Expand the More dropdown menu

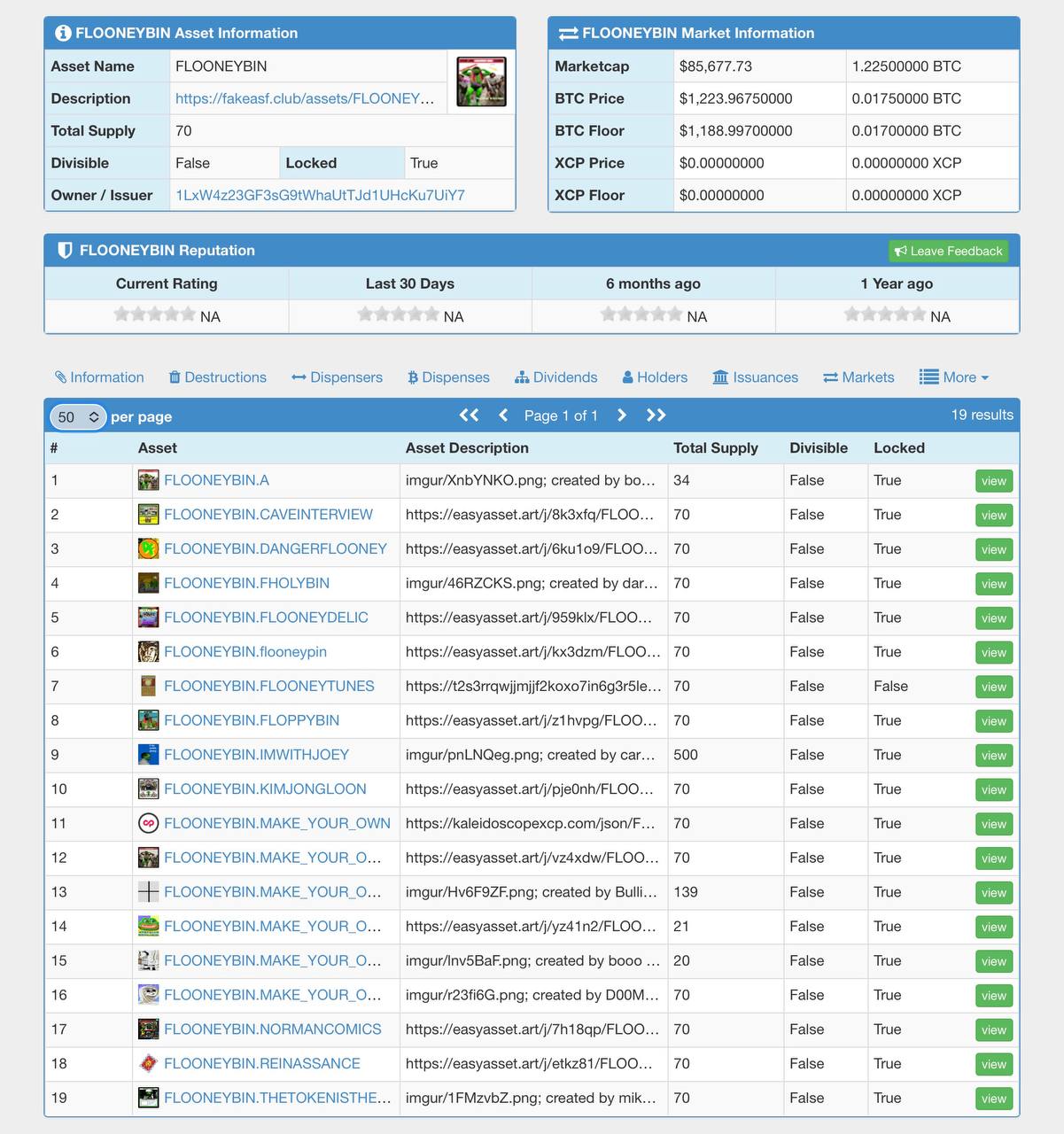(x=954, y=377)
